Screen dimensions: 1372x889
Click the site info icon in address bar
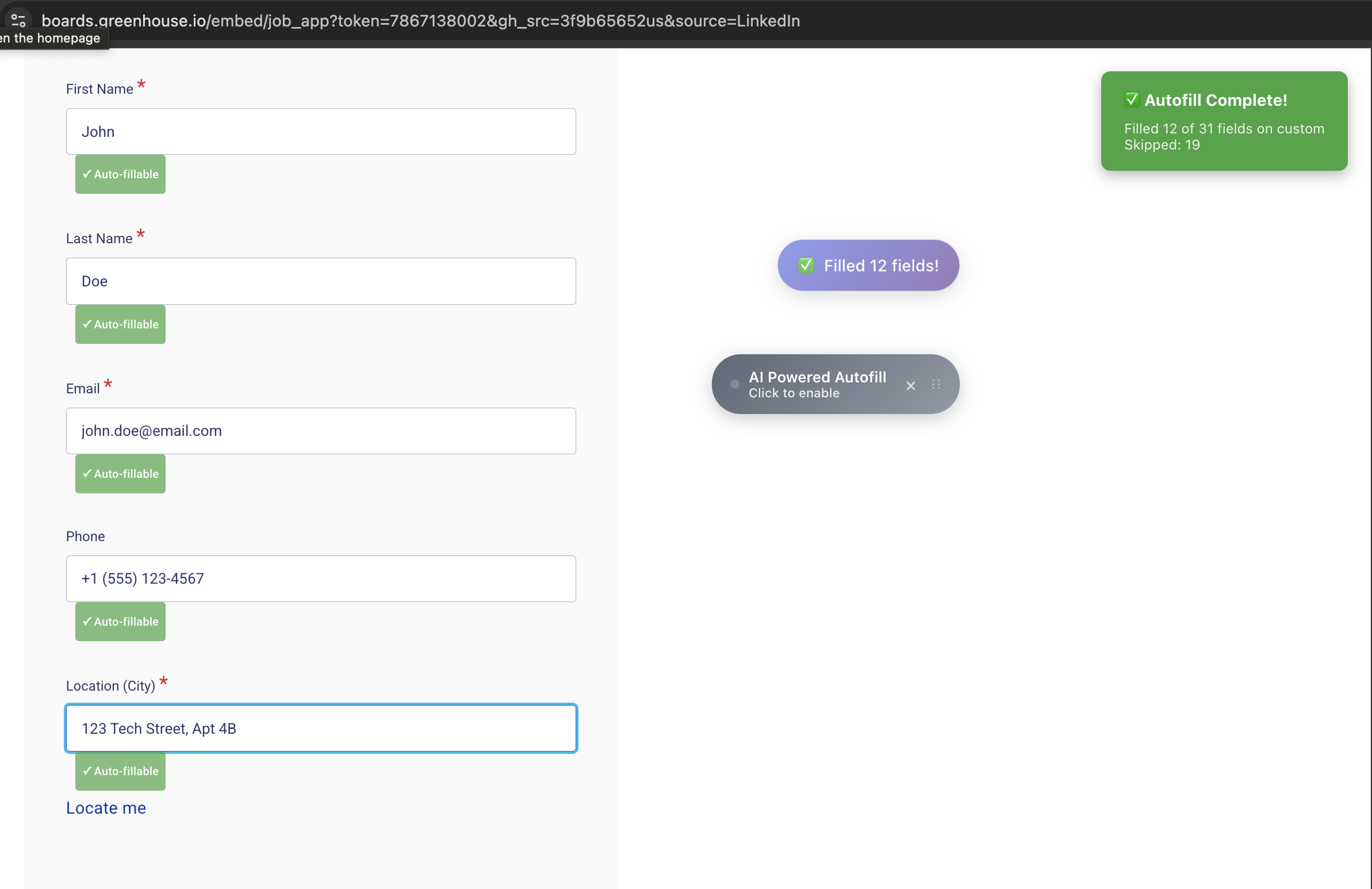(x=18, y=20)
